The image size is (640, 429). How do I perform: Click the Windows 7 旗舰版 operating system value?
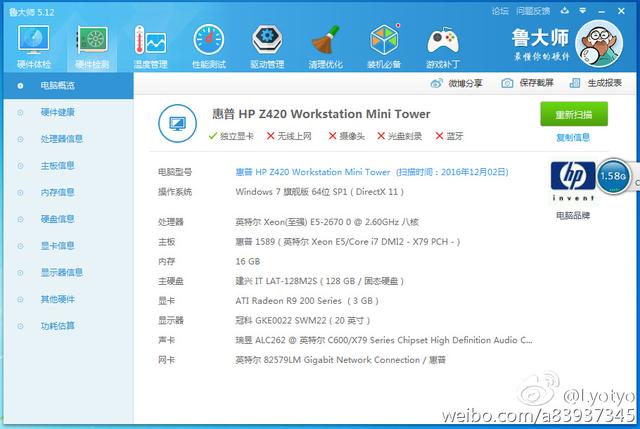[320, 192]
